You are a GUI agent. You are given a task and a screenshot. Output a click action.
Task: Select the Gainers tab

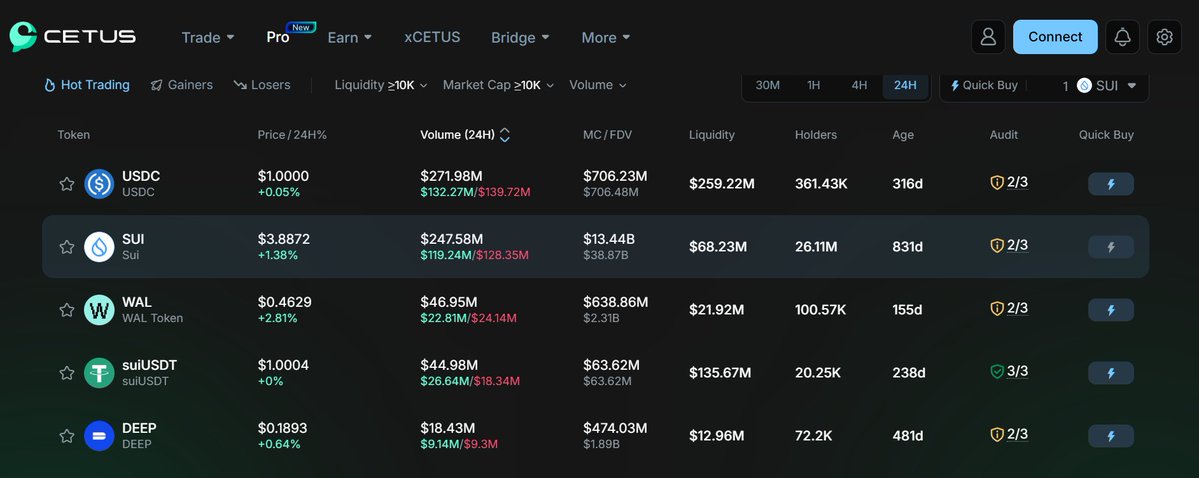[181, 85]
